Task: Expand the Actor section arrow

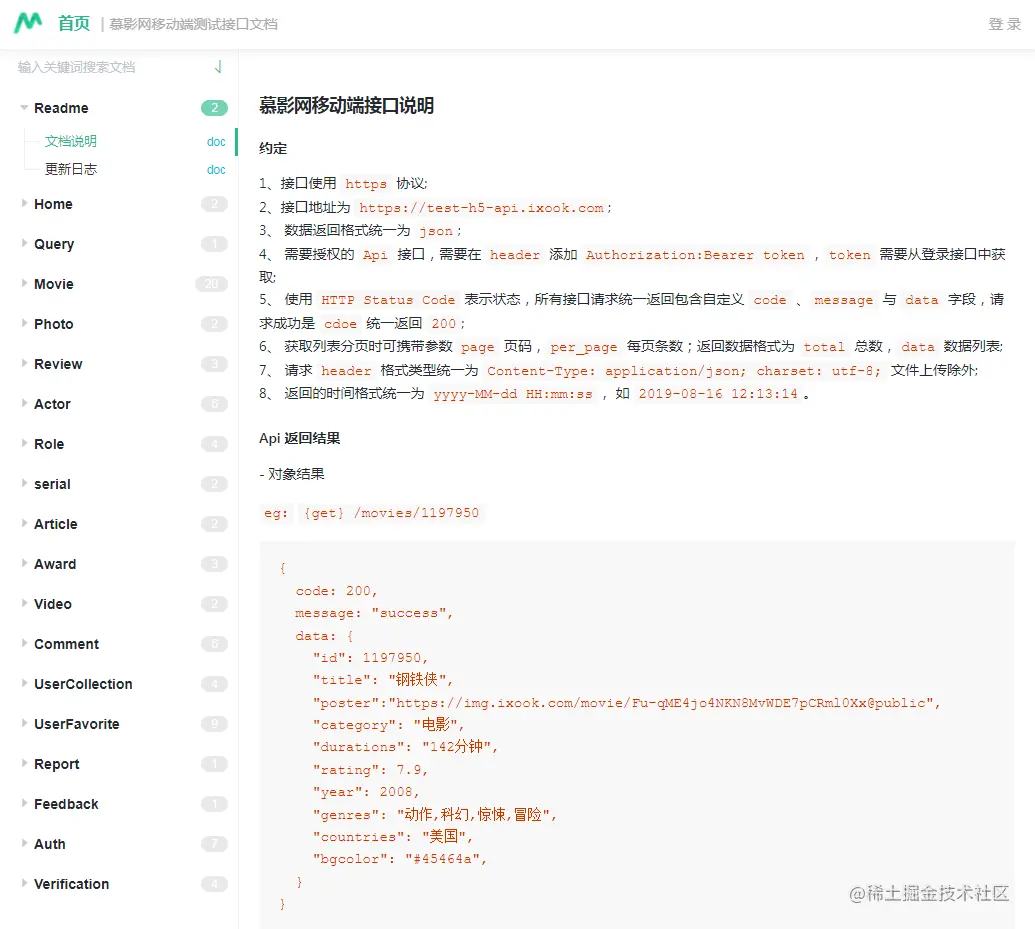Action: click(x=24, y=403)
